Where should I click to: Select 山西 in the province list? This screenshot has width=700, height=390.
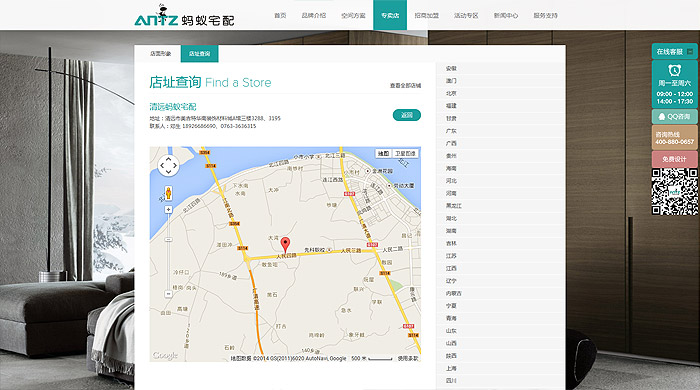[451, 343]
